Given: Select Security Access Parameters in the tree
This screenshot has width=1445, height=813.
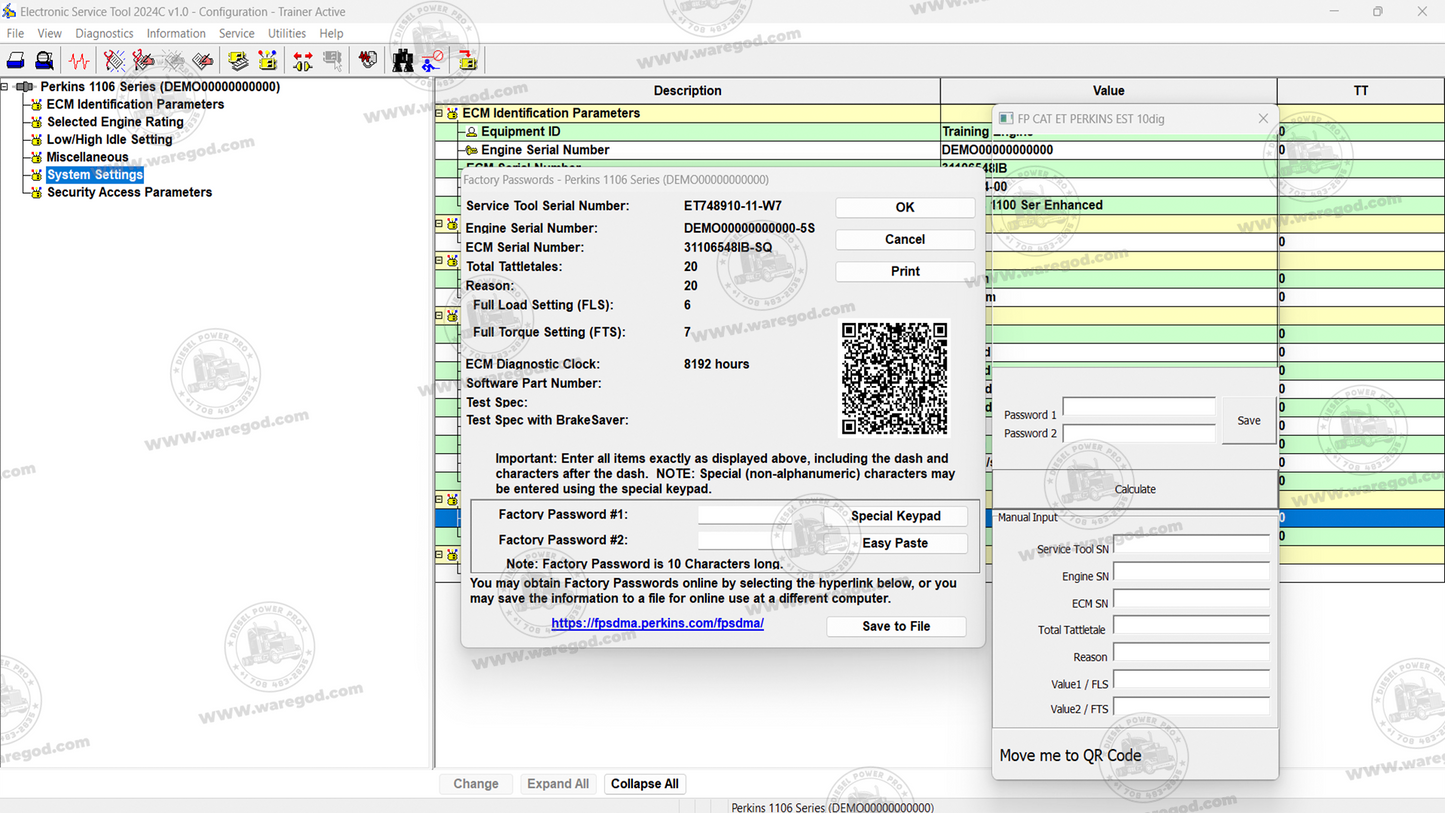Looking at the screenshot, I should (129, 192).
